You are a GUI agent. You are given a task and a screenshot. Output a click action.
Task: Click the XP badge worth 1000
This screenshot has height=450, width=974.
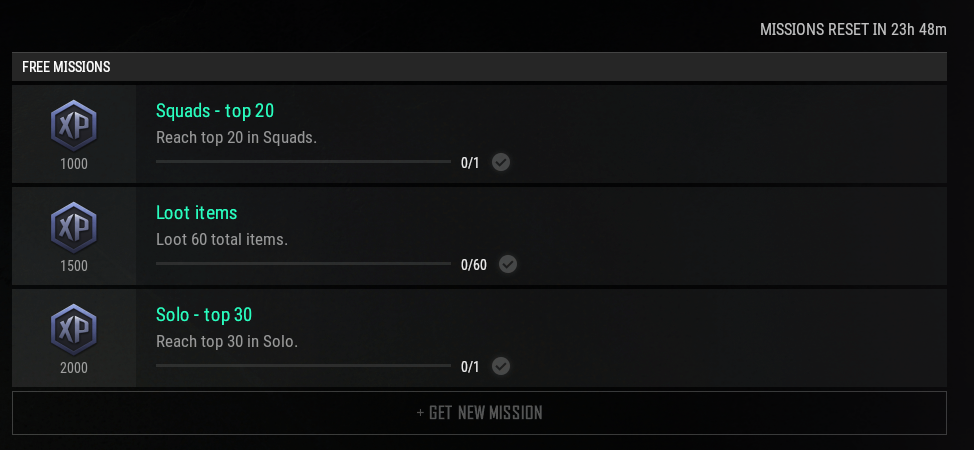click(73, 126)
